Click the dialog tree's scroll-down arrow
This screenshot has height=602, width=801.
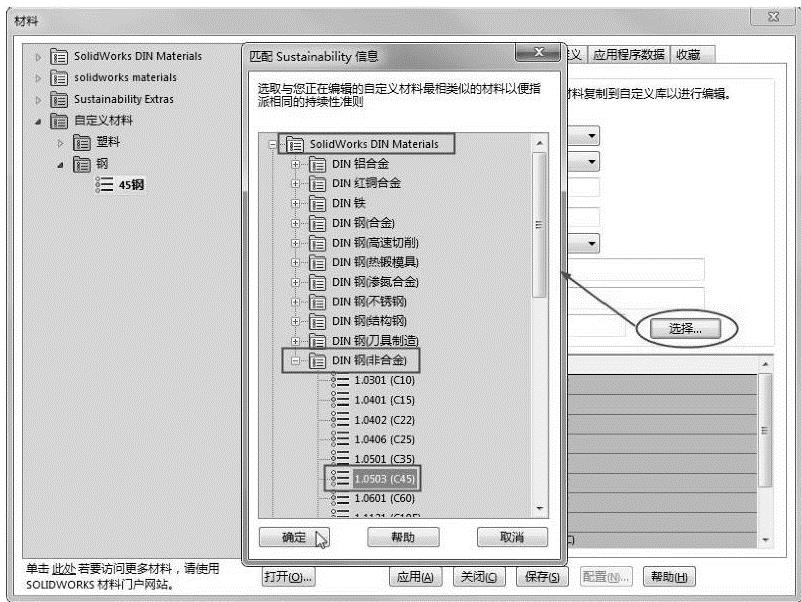[539, 508]
